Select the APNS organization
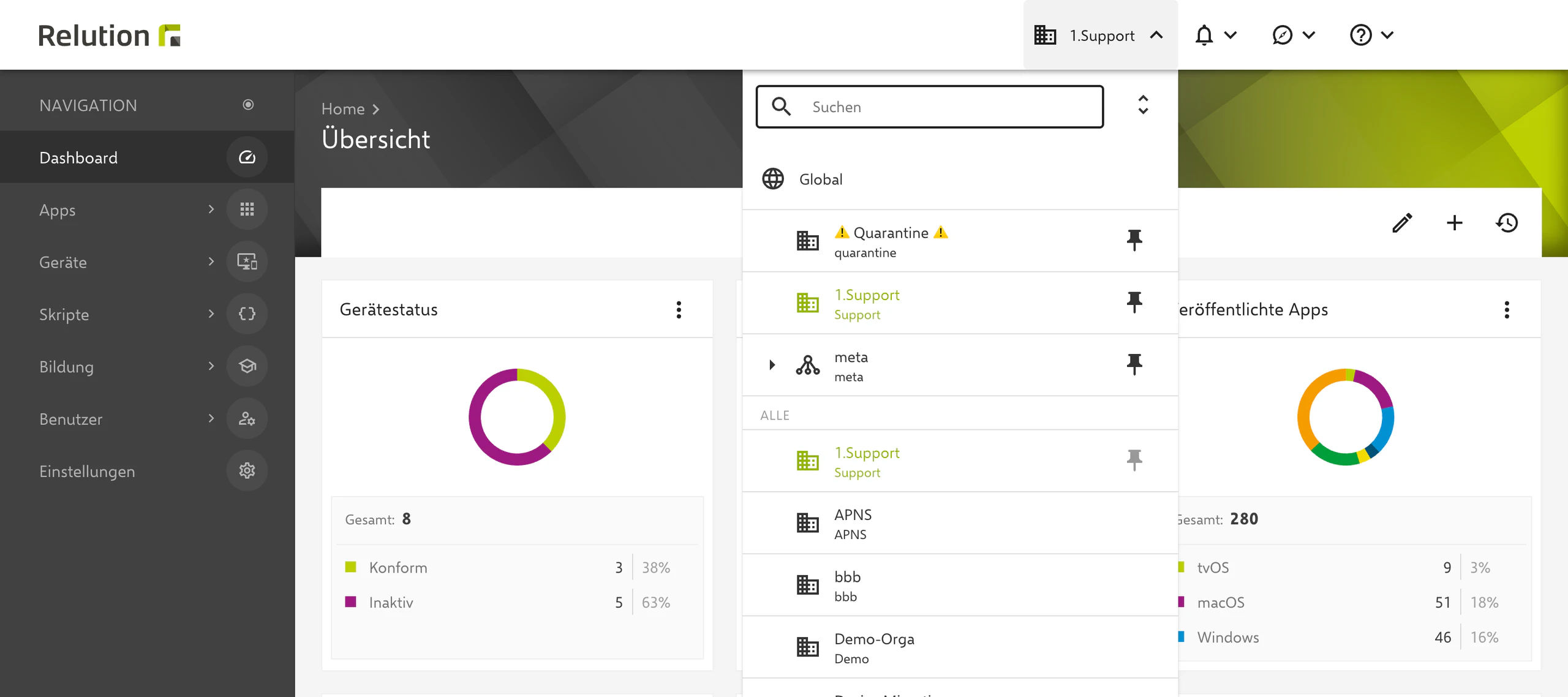This screenshot has width=1568, height=697. [x=960, y=523]
